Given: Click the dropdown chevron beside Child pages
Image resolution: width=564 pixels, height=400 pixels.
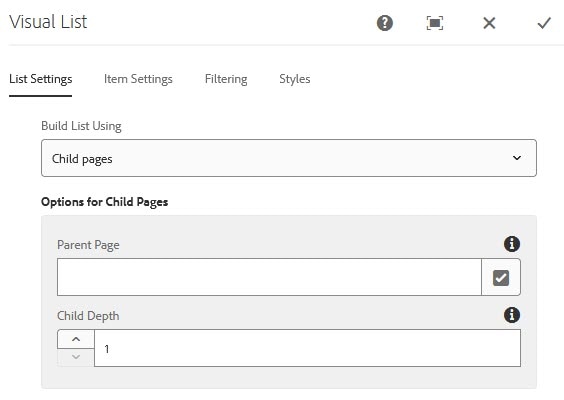Looking at the screenshot, I should pyautogui.click(x=517, y=158).
